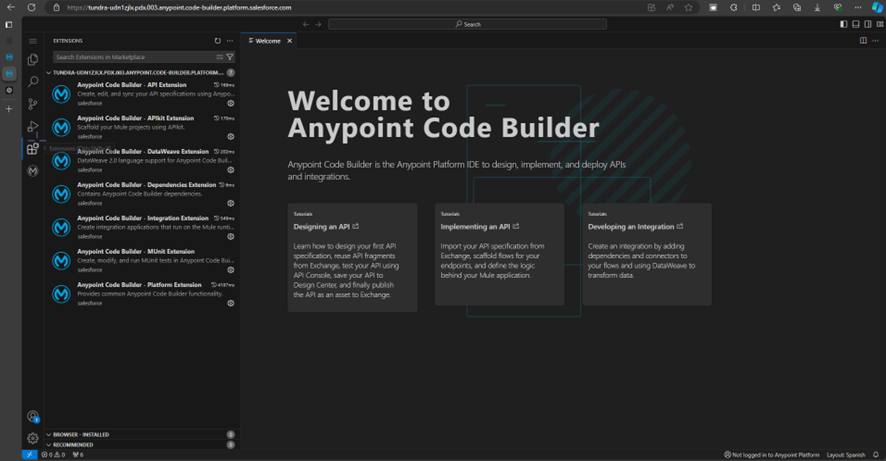Toggle the primary side bar
The height and width of the screenshot is (461, 886).
pyautogui.click(x=844, y=24)
